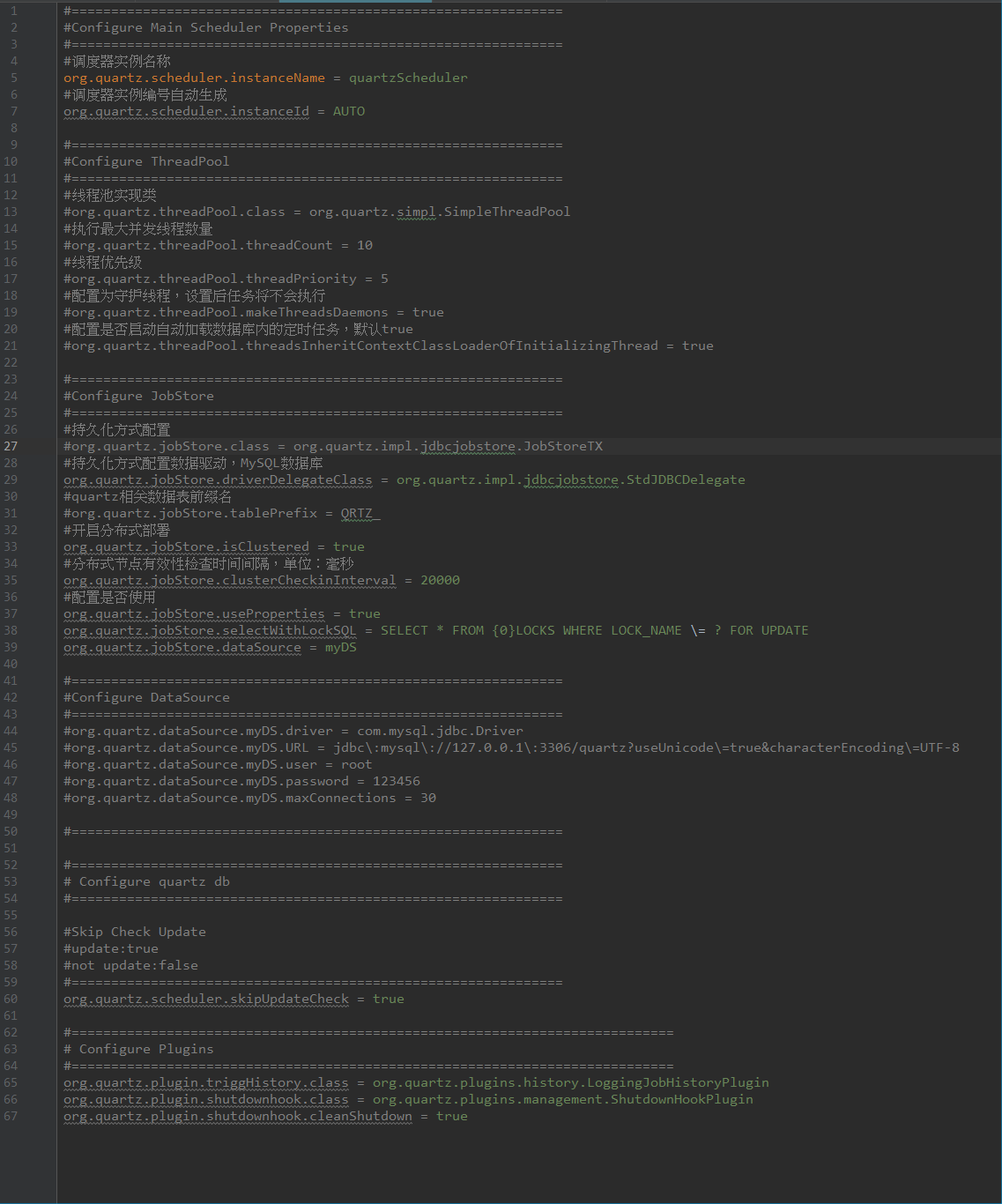Click the com.mysql.jdbc.Driver text
Viewport: 1002px width, 1204px height.
(x=440, y=731)
